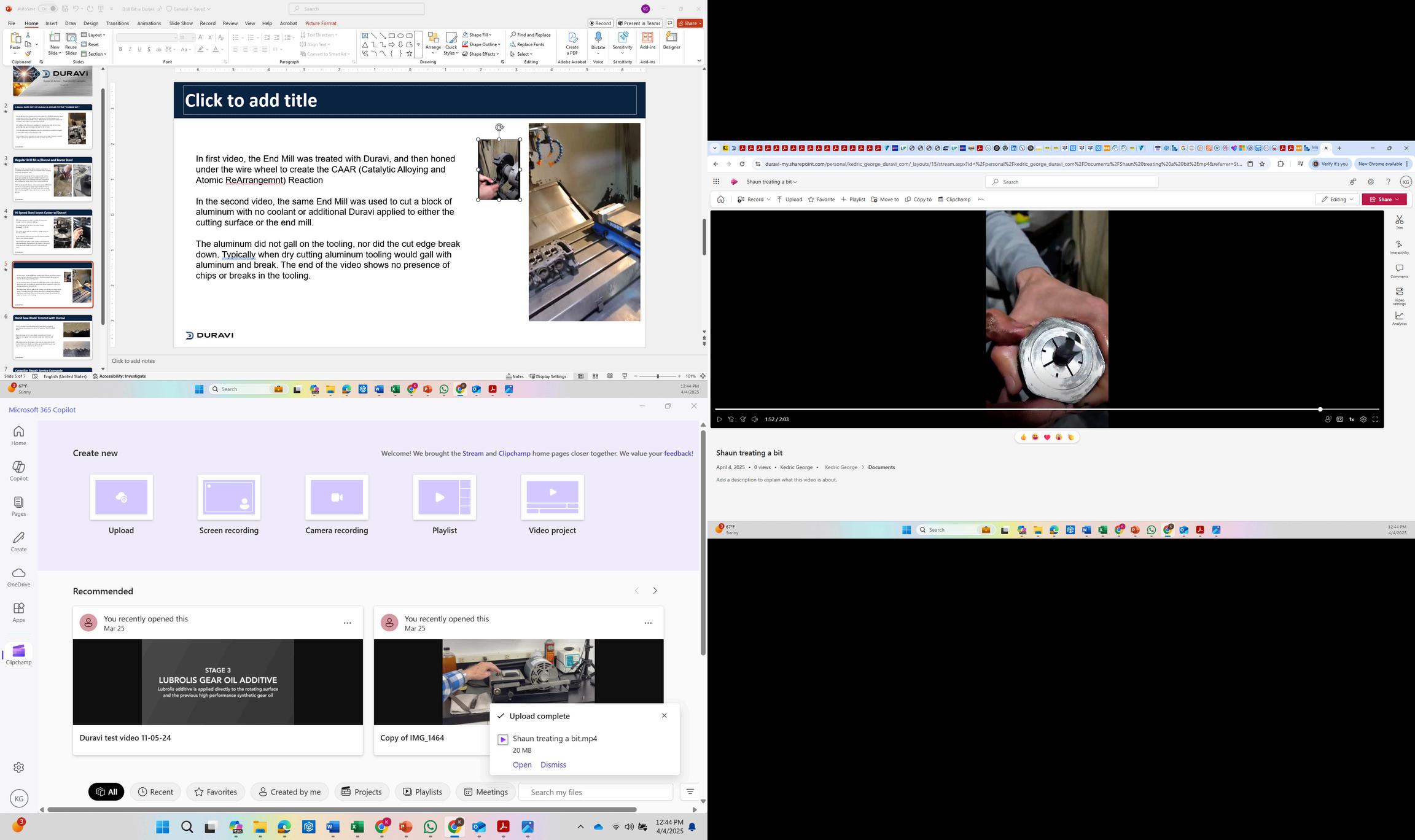This screenshot has width=1415, height=840.
Task: Click the Trim tool in Stream sidebar
Action: pos(1399,221)
